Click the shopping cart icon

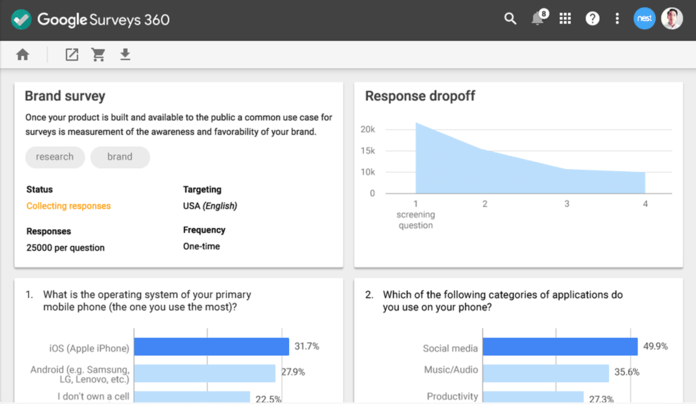[x=98, y=55]
